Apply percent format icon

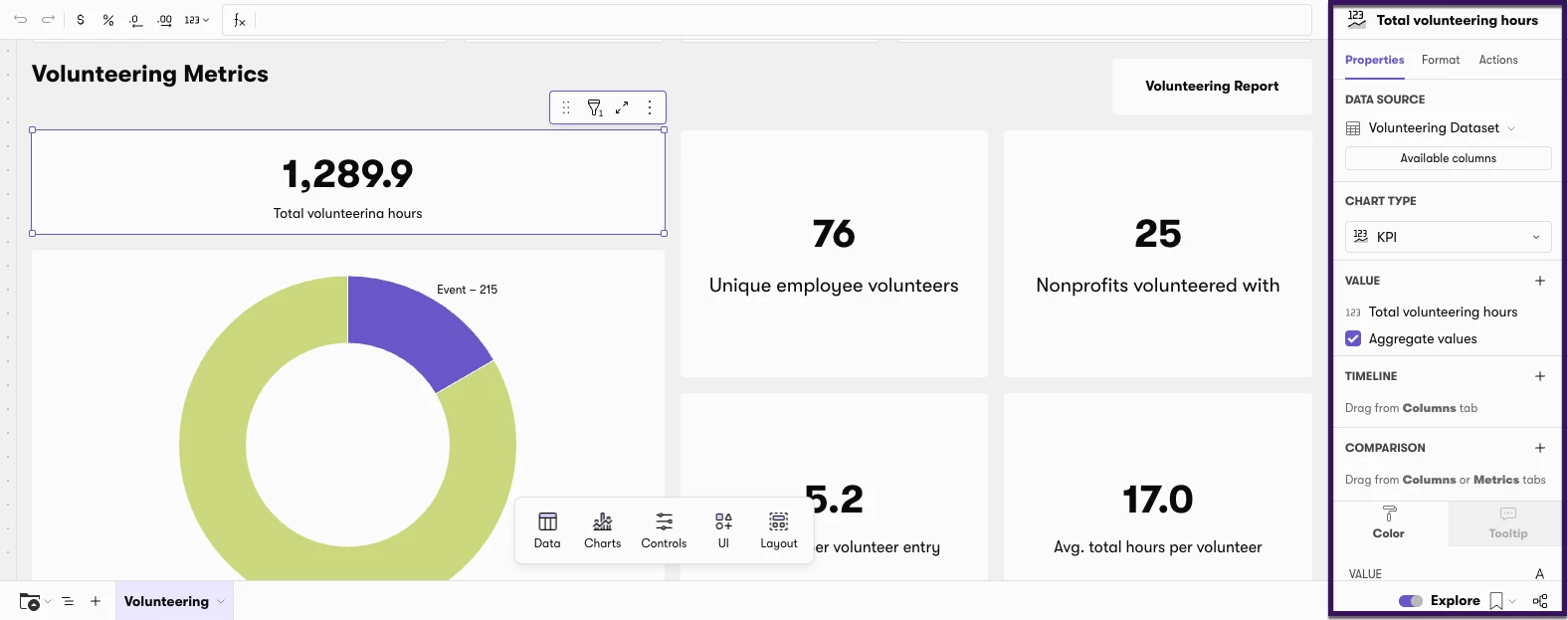pos(108,20)
